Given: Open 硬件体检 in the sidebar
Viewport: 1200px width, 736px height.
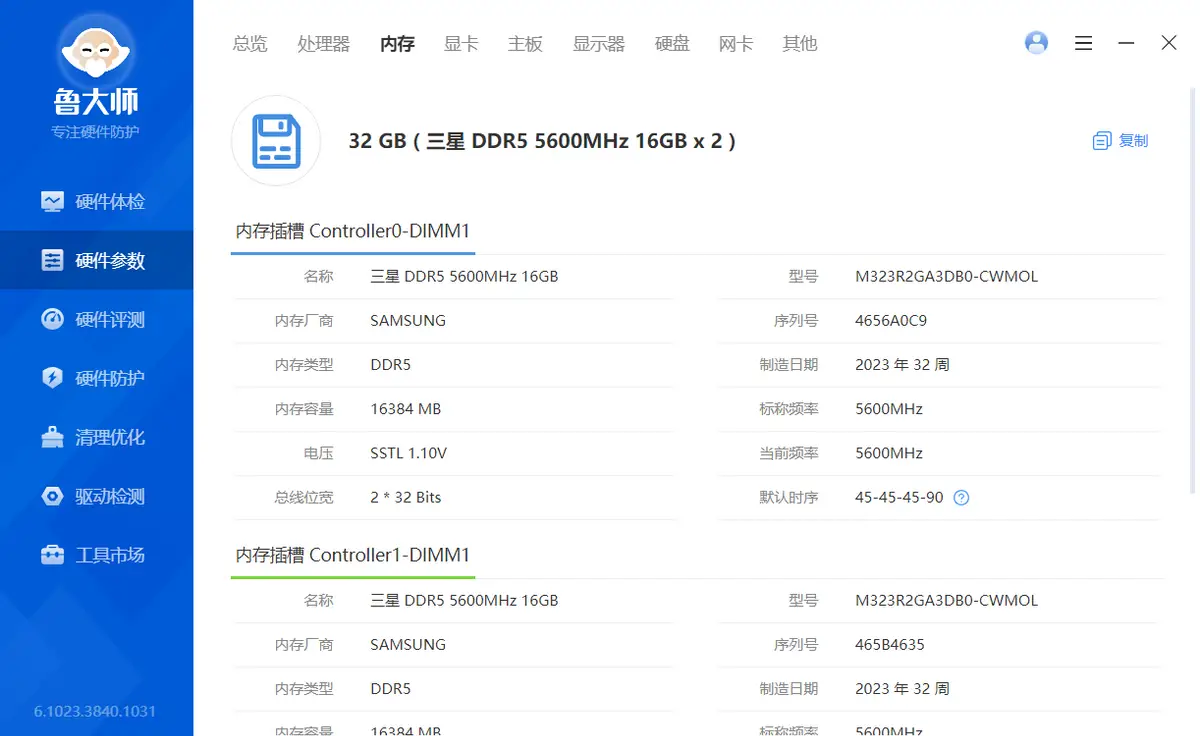Looking at the screenshot, I should point(96,201).
